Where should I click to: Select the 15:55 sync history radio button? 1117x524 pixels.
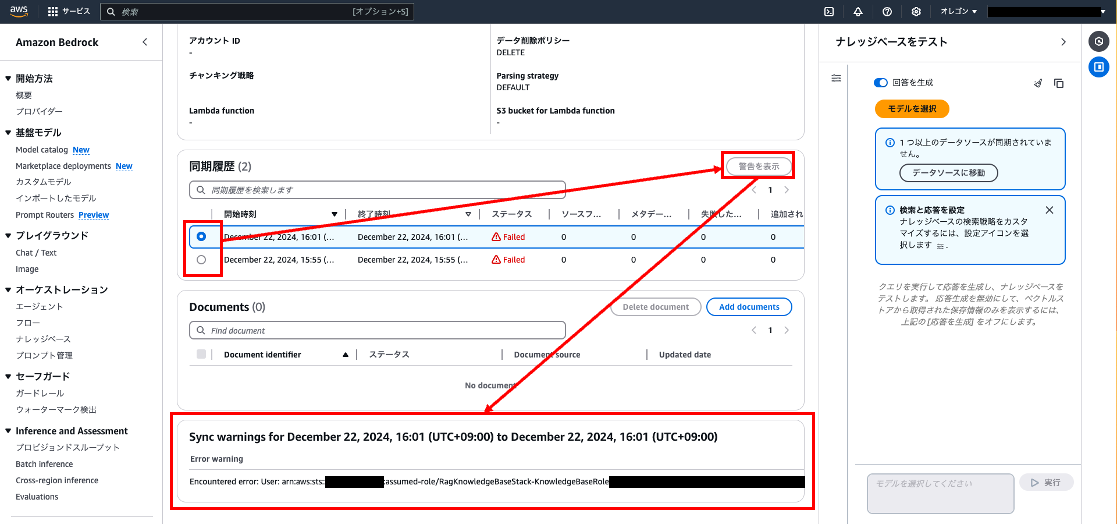point(202,260)
